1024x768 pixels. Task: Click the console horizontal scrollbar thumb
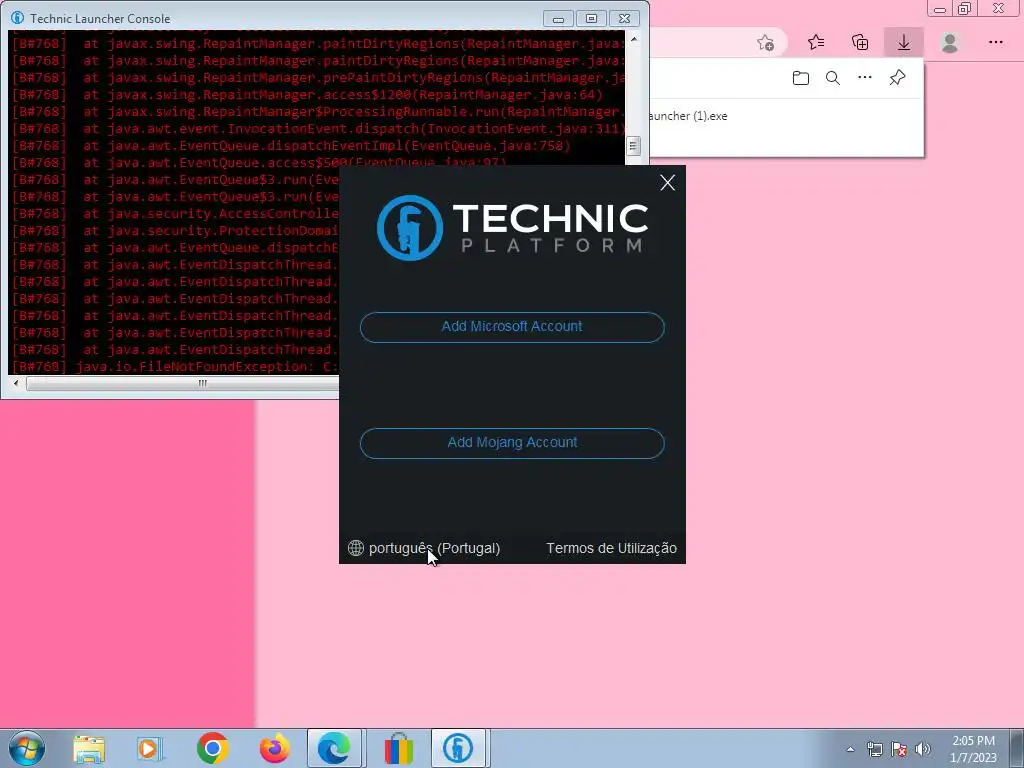[x=183, y=383]
